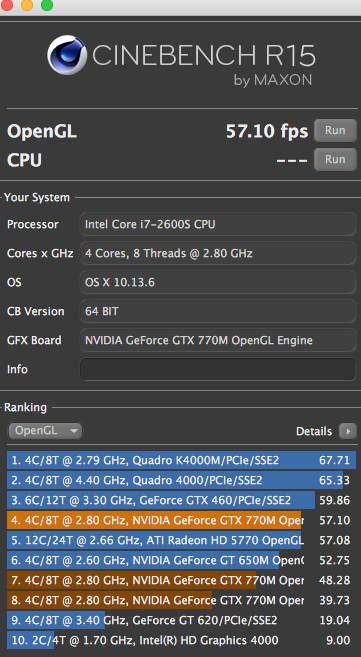This screenshot has height=657, width=361.
Task: Click the Info text field
Action: coord(218,369)
